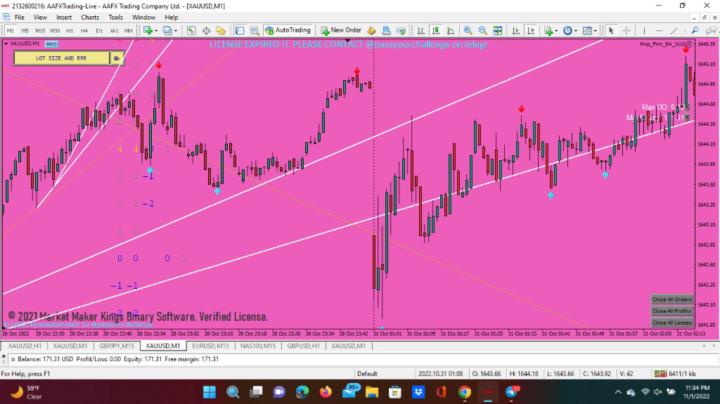Open the File menu
The width and height of the screenshot is (720, 404).
[19, 17]
